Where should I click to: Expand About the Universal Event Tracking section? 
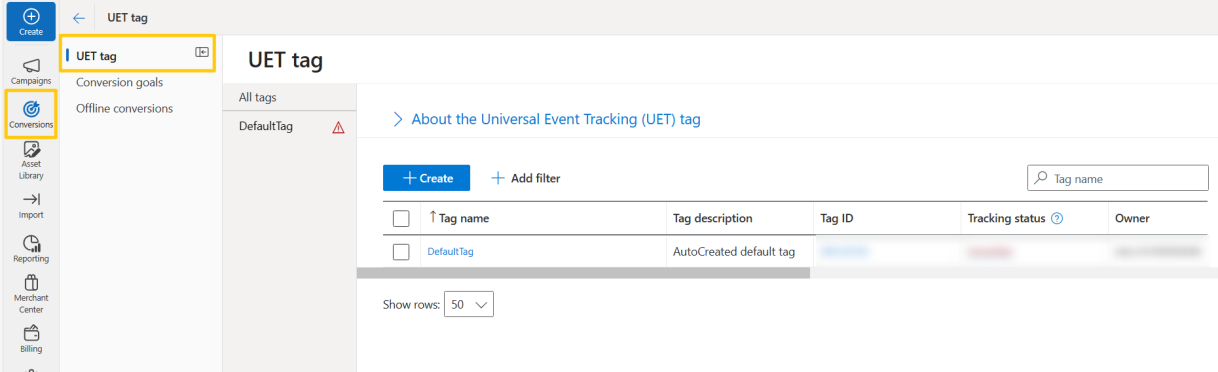546,119
